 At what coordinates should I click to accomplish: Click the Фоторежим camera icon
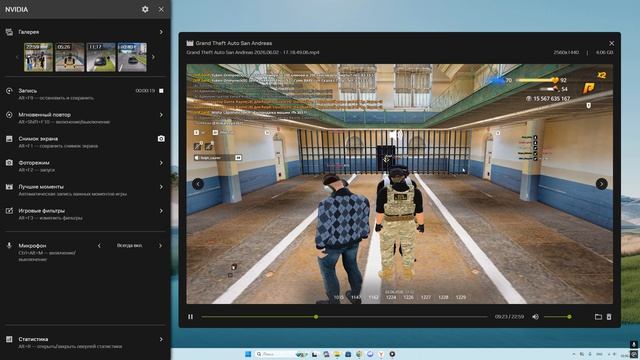9,163
